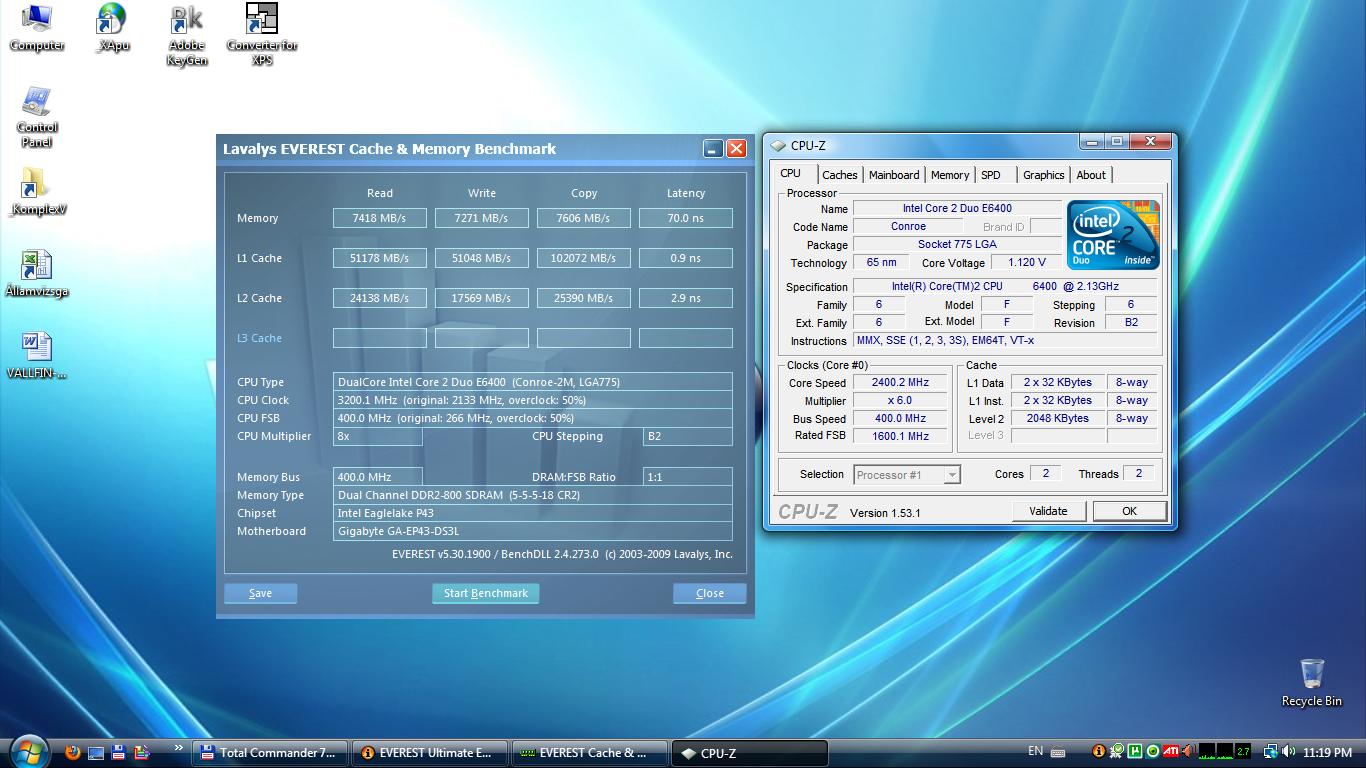Click the Core Voltage 1.120 V value

point(1027,263)
